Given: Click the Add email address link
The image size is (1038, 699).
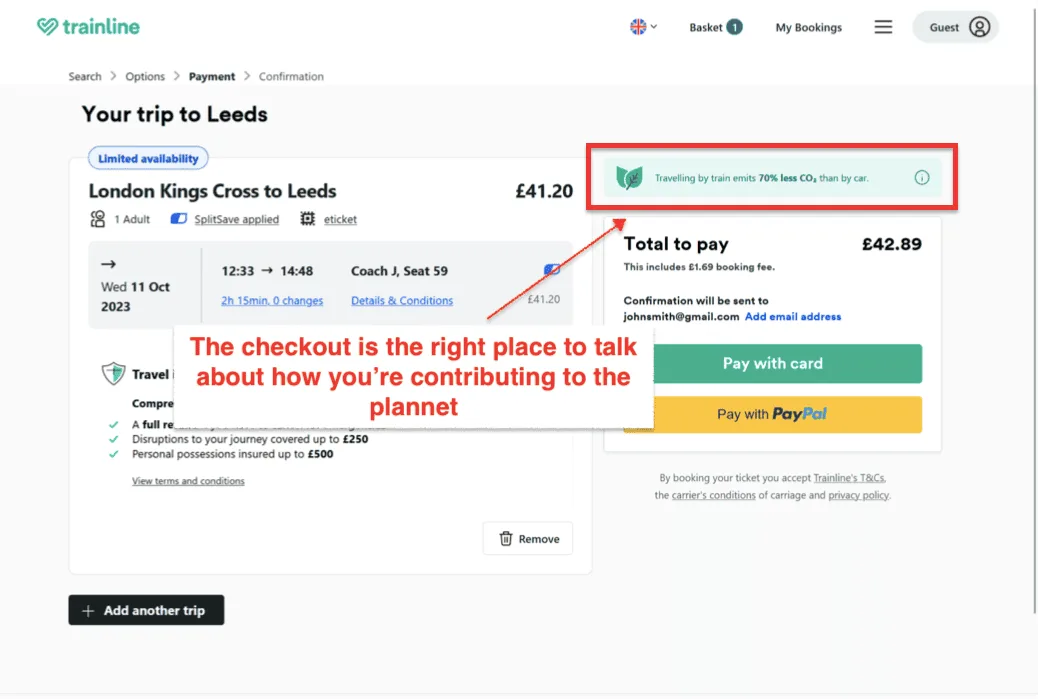Looking at the screenshot, I should click(793, 316).
